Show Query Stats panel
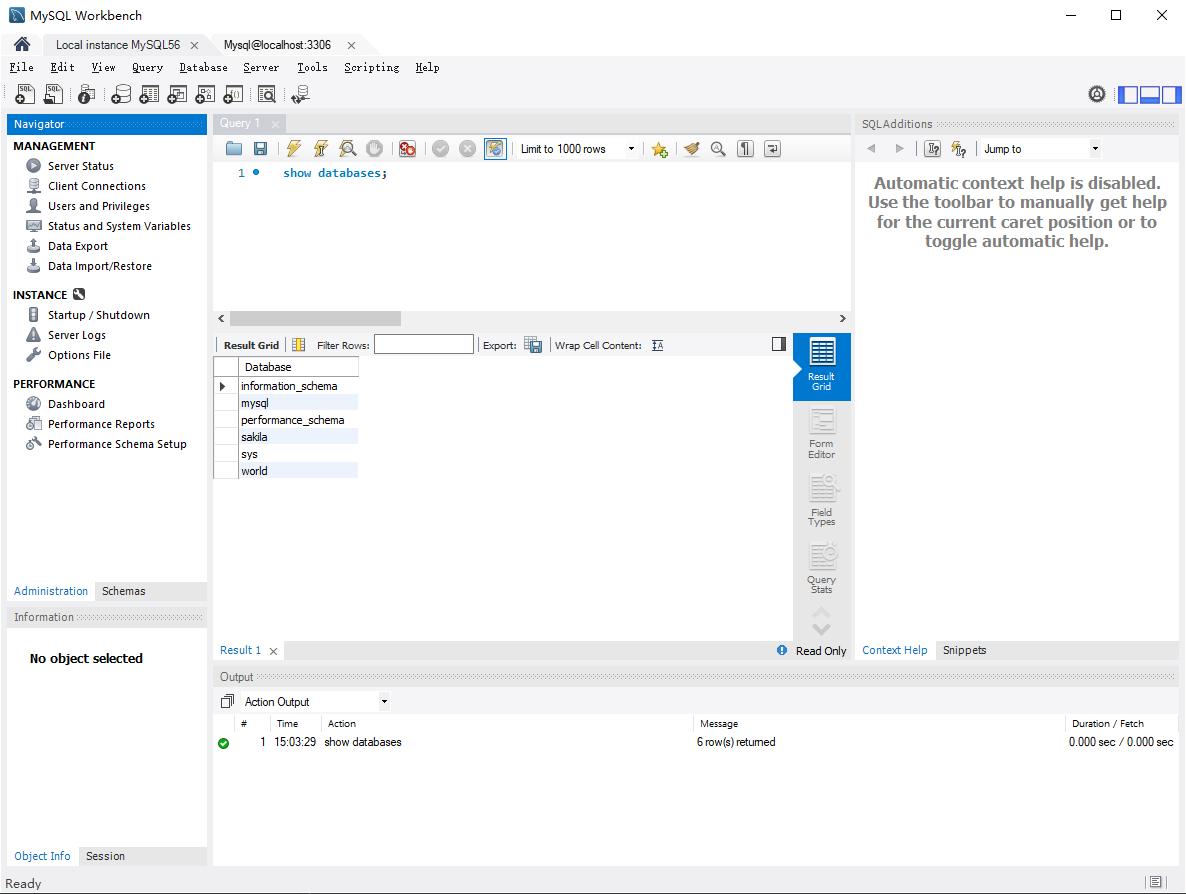Viewport: 1186px width, 894px height. [x=821, y=568]
